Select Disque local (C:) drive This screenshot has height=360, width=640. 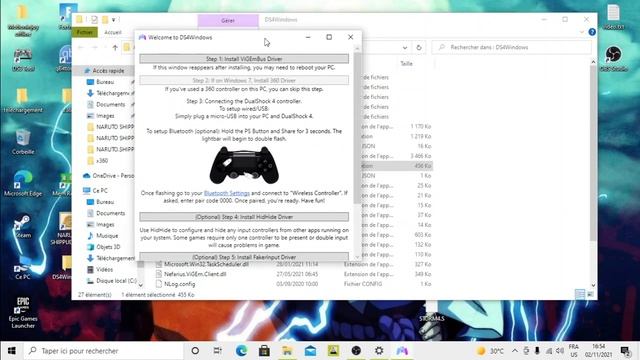116,281
